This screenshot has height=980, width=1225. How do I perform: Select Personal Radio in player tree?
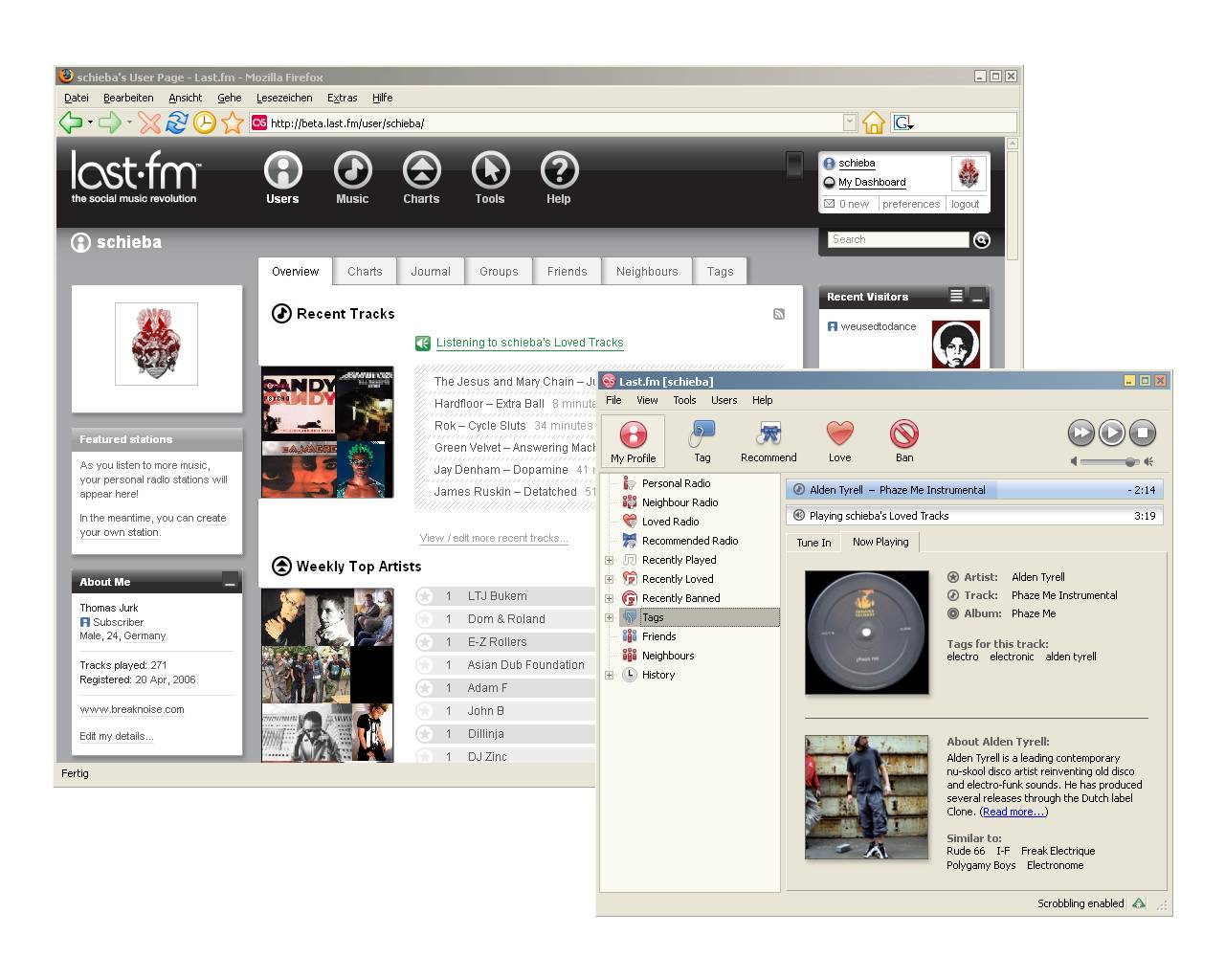pos(676,483)
